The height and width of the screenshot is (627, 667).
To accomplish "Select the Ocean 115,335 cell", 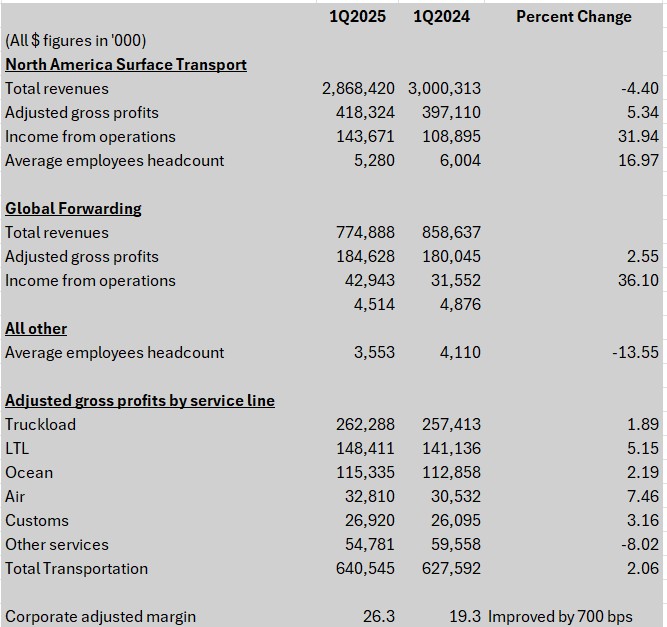I will coord(365,473).
